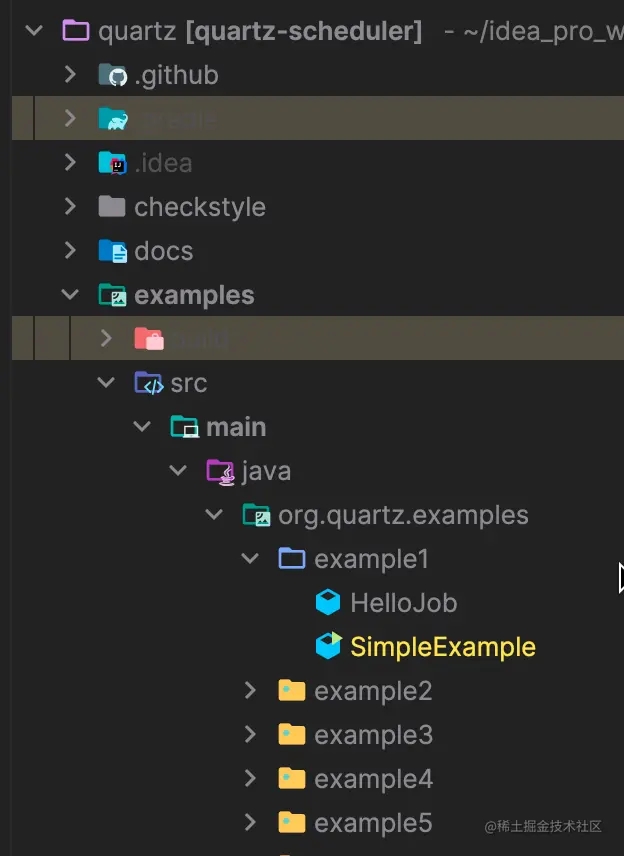
Task: Select the main folder label
Action: coord(236,427)
